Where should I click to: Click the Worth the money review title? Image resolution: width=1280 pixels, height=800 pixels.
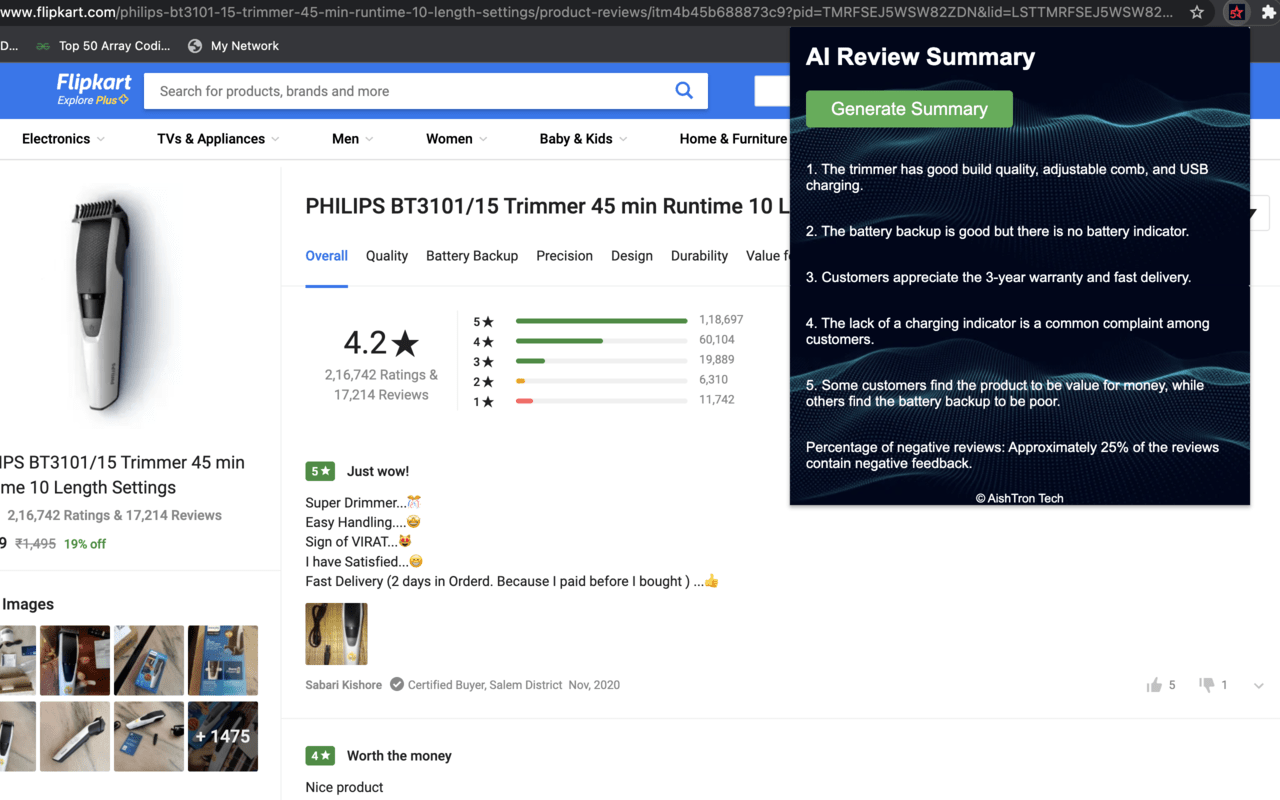tap(399, 756)
